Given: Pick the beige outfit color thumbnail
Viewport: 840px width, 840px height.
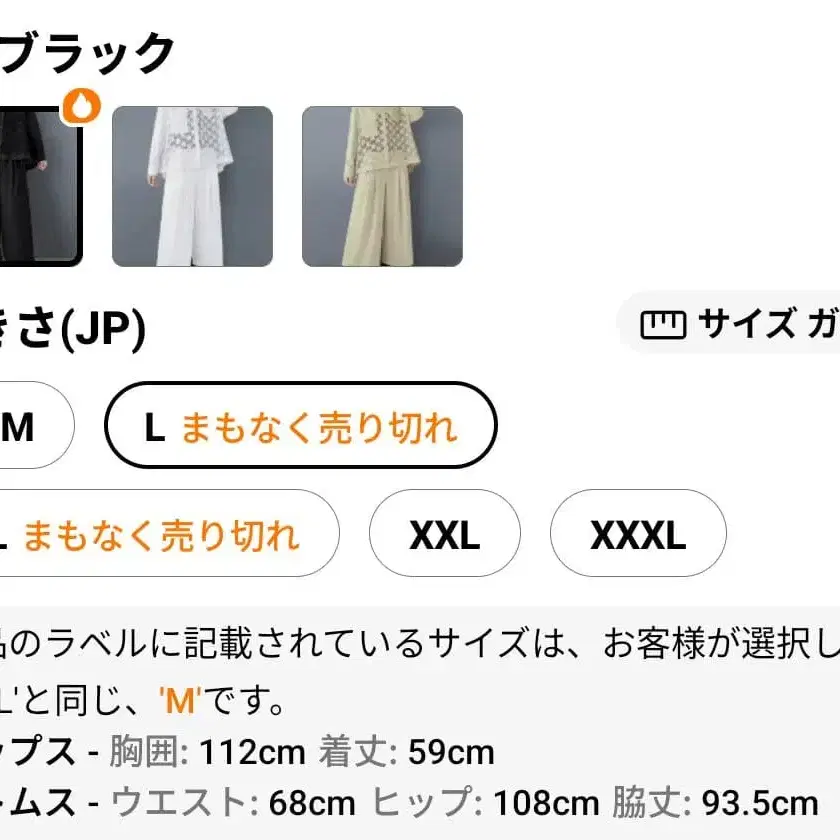Looking at the screenshot, I should [382, 186].
